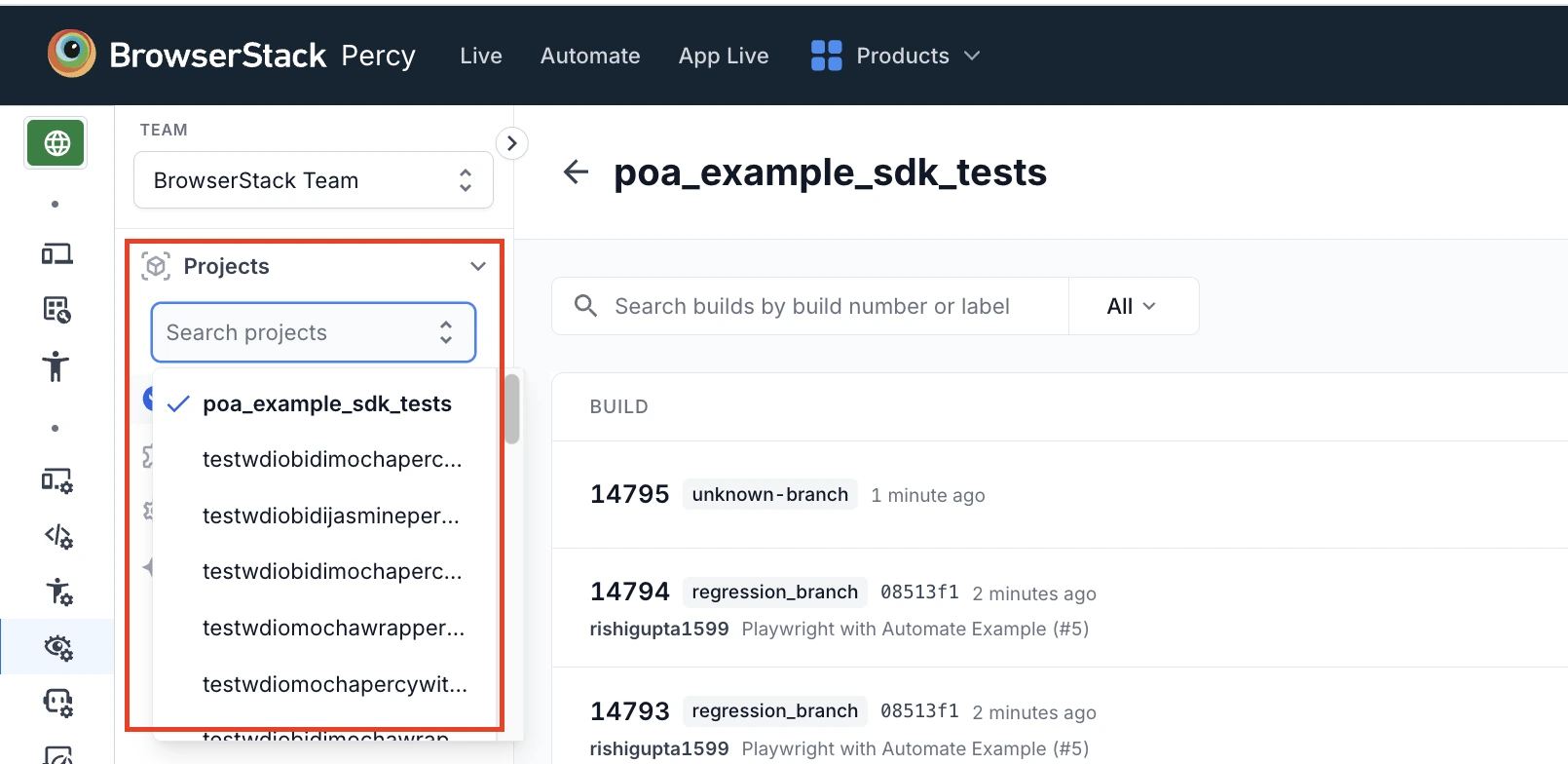Click regression_branch tag on build 14794
The width and height of the screenshot is (1568, 764).
pyautogui.click(x=774, y=592)
